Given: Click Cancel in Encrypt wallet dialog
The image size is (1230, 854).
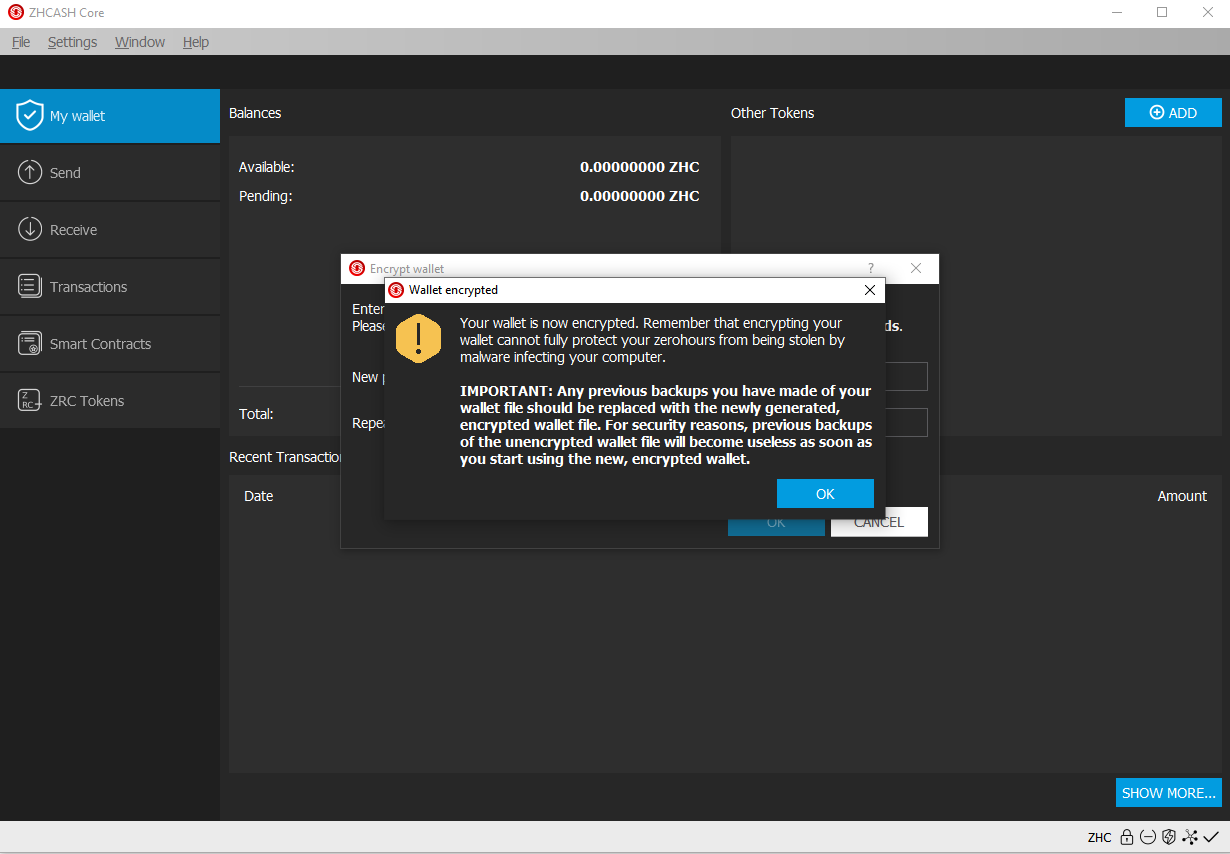Looking at the screenshot, I should [879, 522].
